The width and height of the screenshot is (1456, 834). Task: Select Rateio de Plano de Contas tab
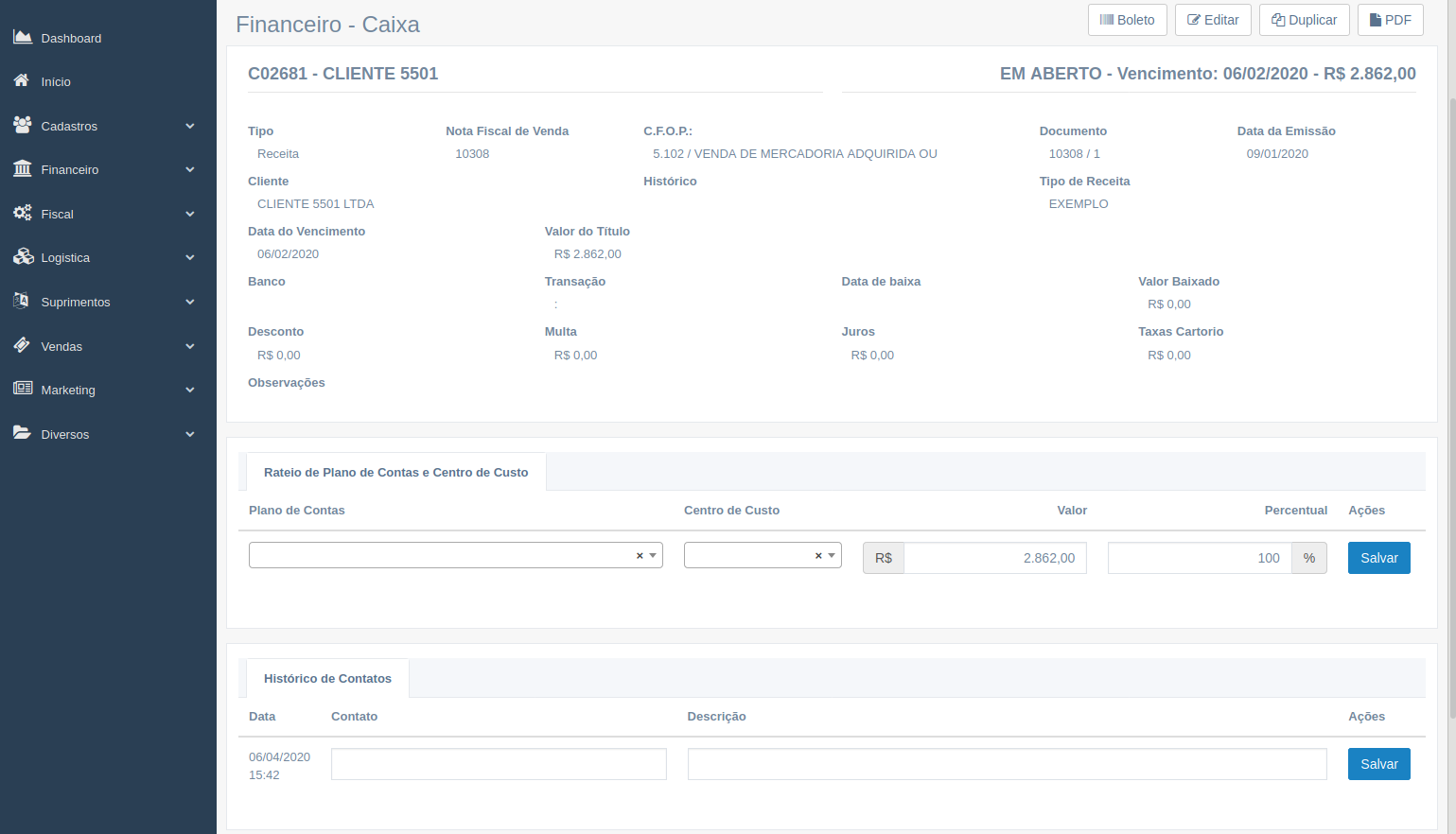[x=395, y=473]
